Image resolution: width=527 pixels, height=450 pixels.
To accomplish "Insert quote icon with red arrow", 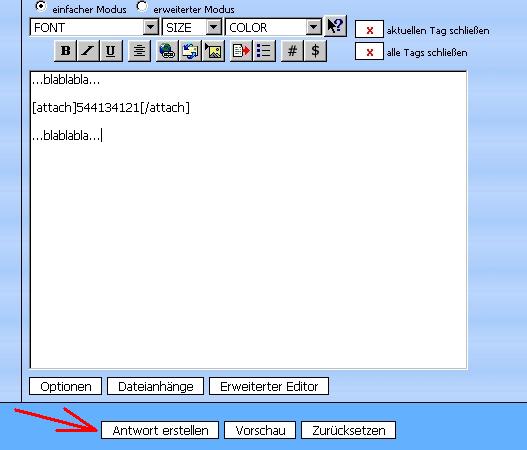I will (x=241, y=51).
